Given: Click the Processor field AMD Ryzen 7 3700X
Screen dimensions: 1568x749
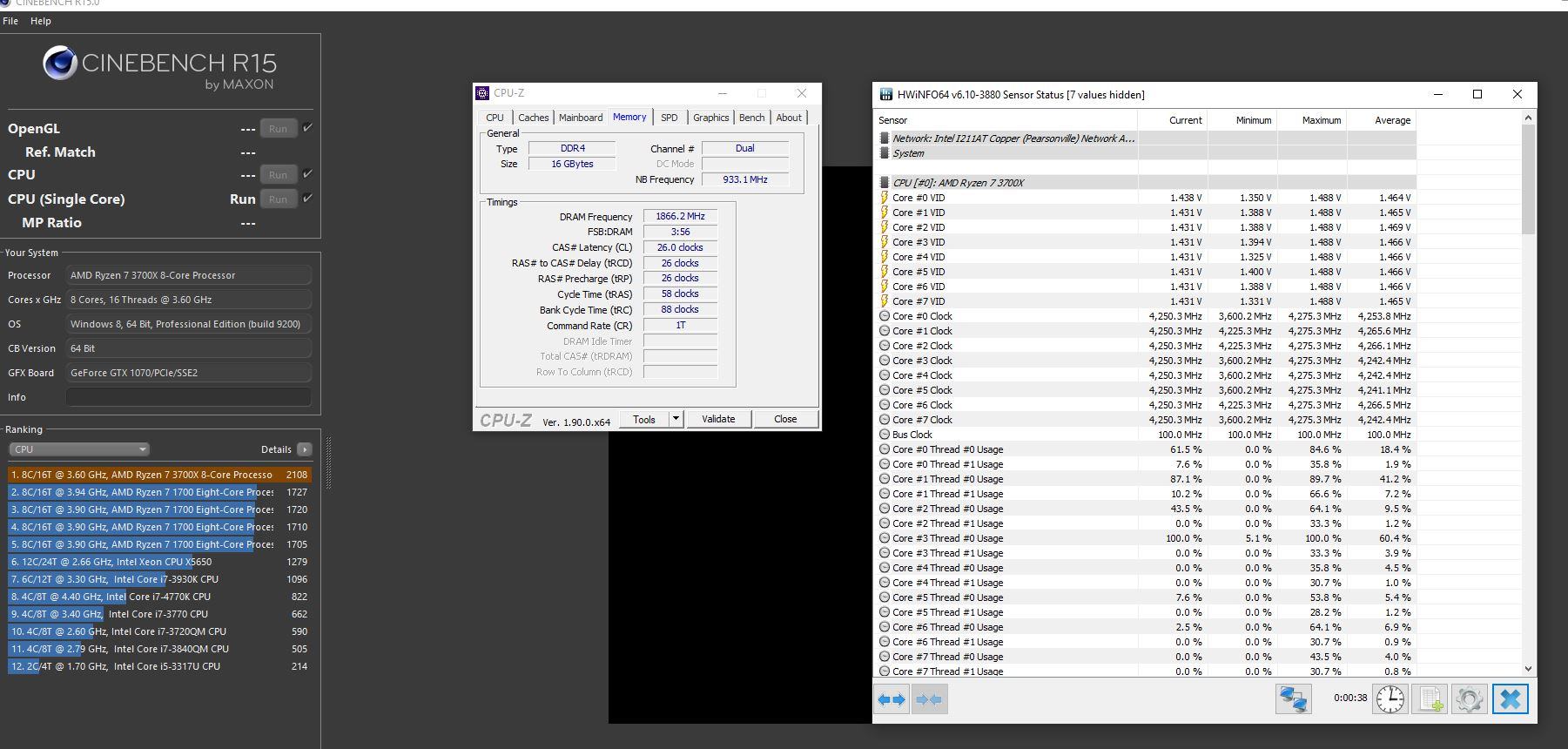Looking at the screenshot, I should click(189, 275).
